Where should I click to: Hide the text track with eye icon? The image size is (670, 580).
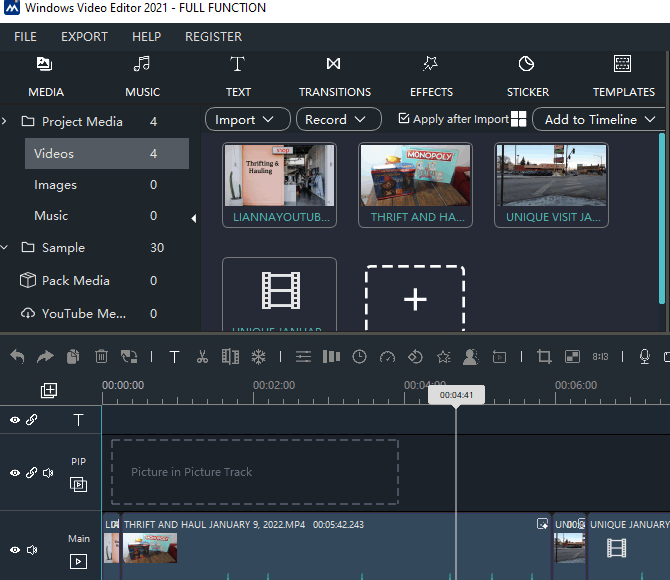click(x=15, y=420)
